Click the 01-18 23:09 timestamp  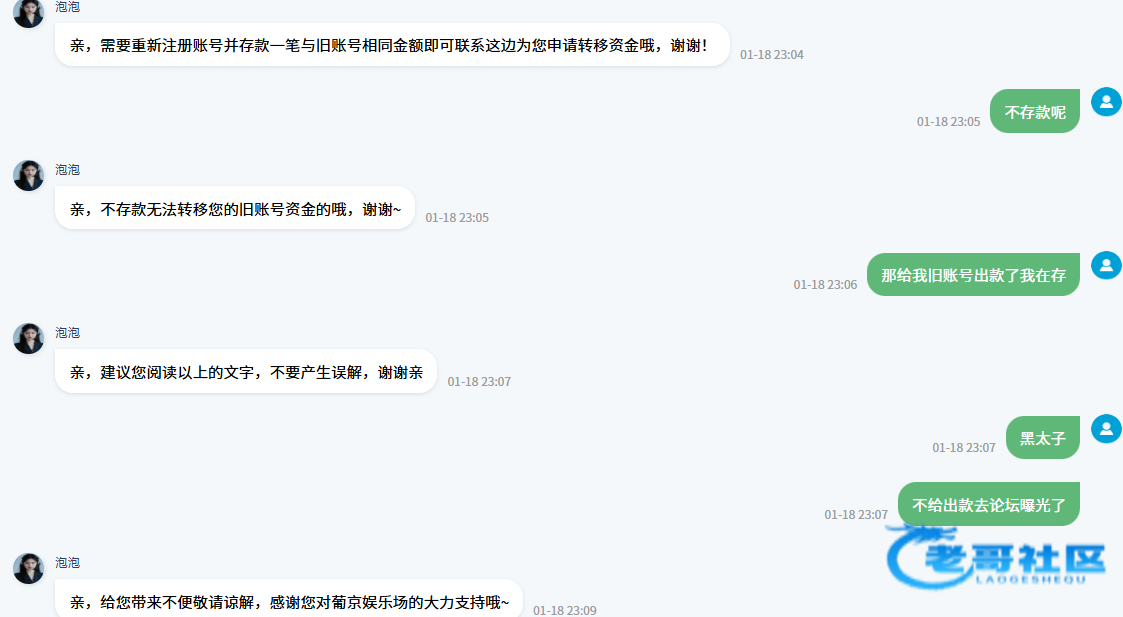point(564,611)
